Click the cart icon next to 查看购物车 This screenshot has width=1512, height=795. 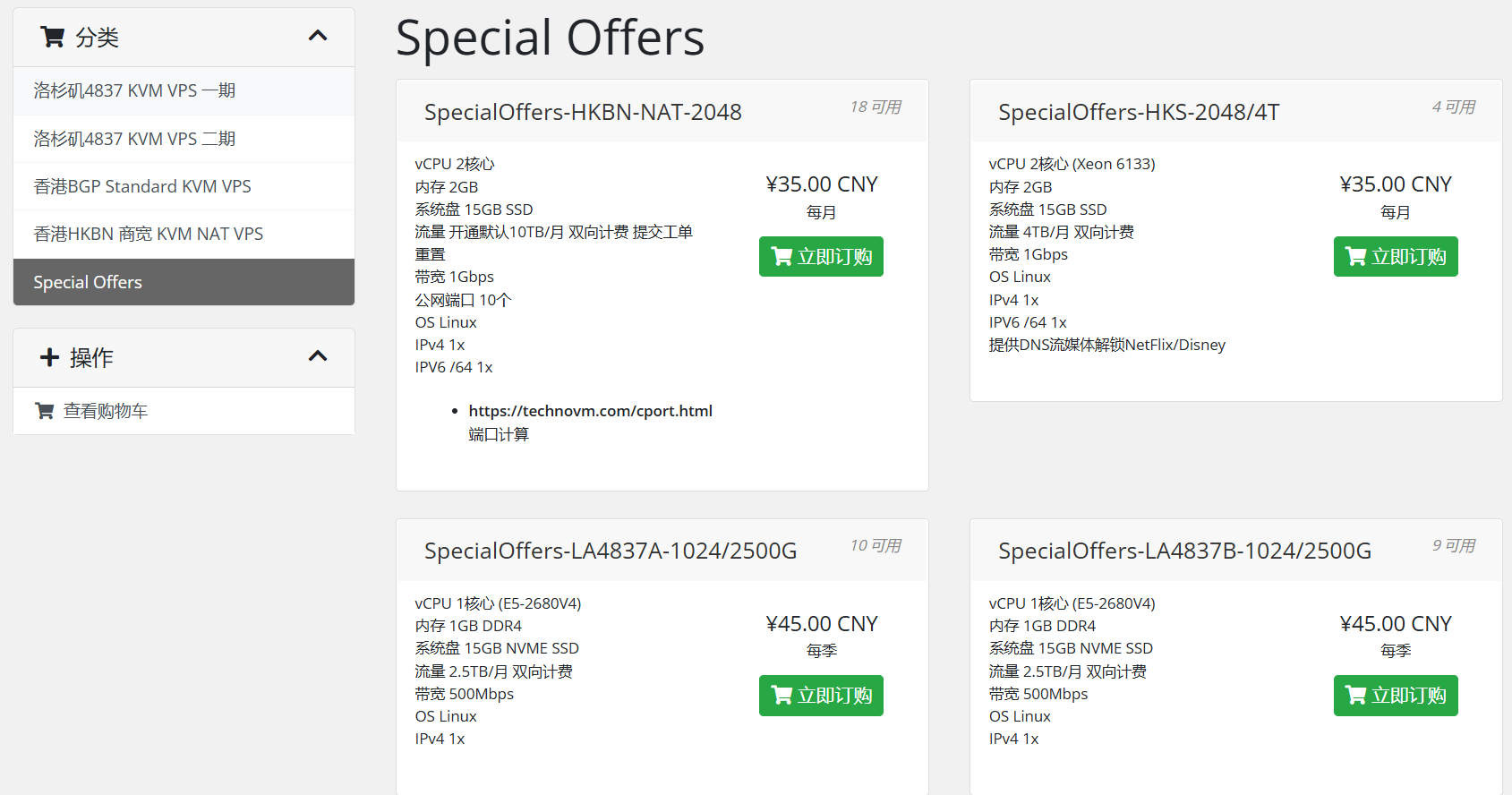44,411
